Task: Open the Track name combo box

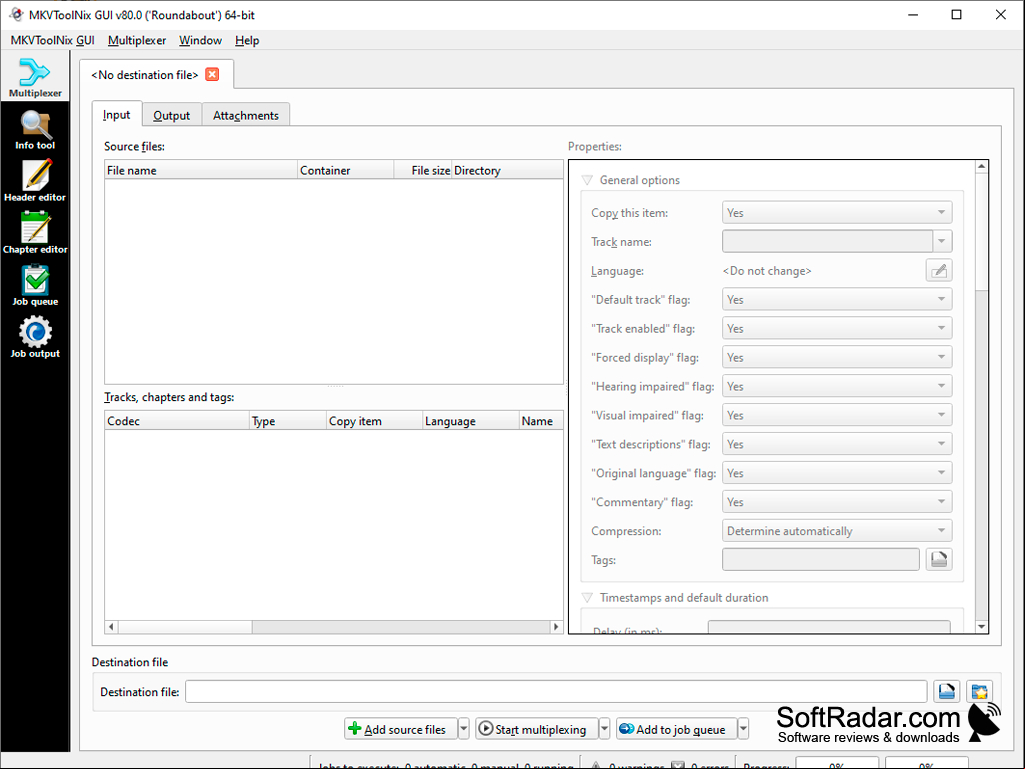Action: 837,241
